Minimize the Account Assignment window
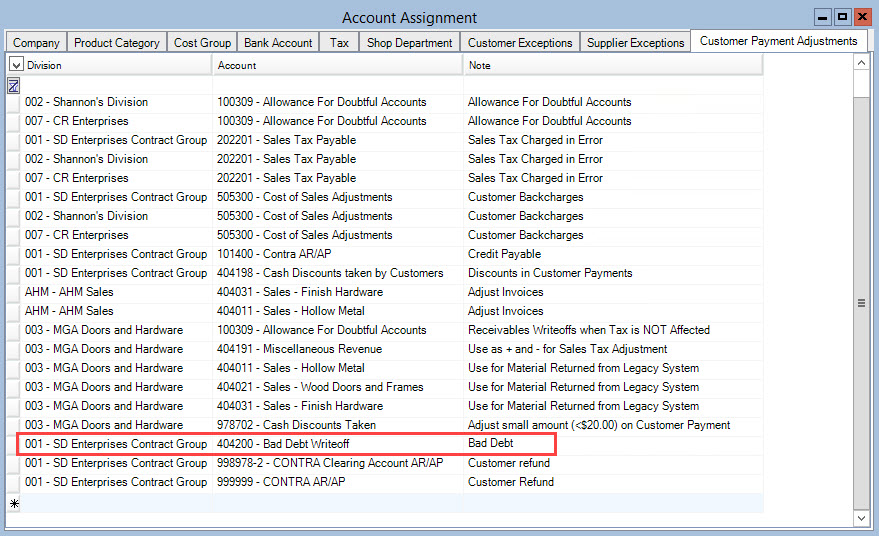Viewport: 879px width, 536px height. click(x=822, y=17)
